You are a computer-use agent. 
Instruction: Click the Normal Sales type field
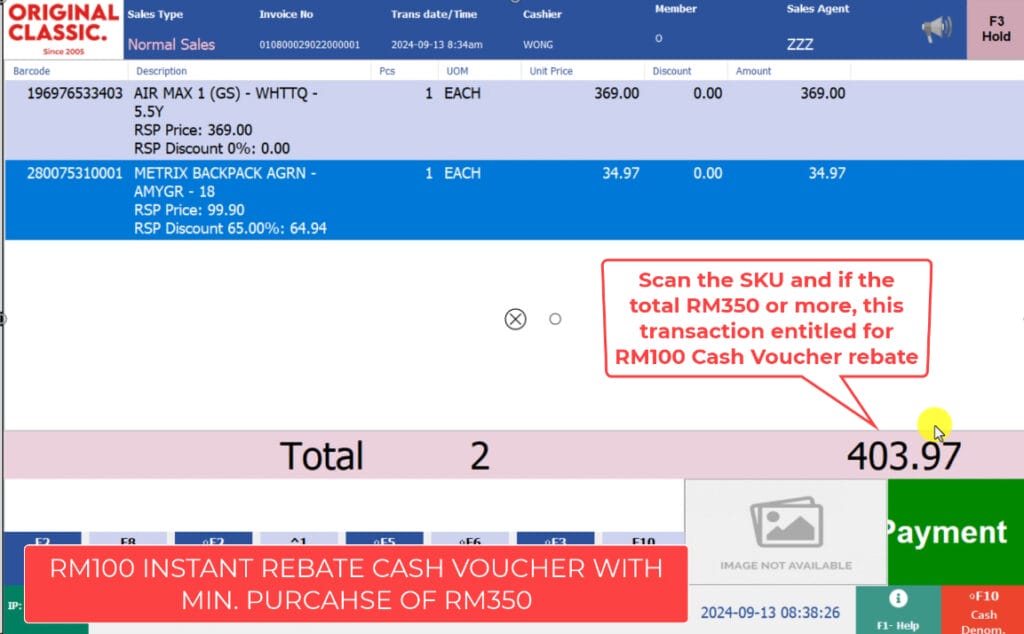[x=171, y=45]
